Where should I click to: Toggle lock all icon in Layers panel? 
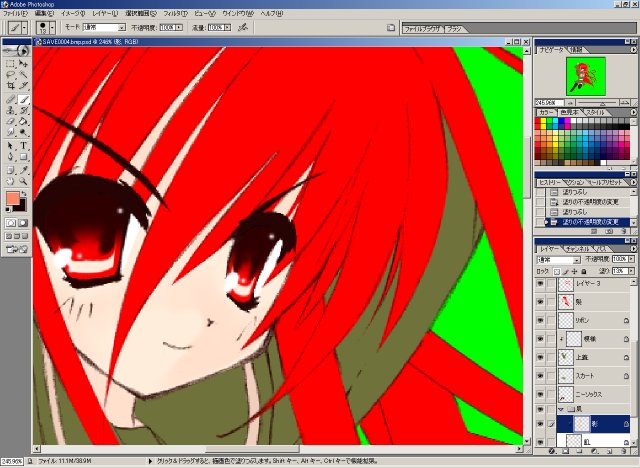tap(584, 271)
